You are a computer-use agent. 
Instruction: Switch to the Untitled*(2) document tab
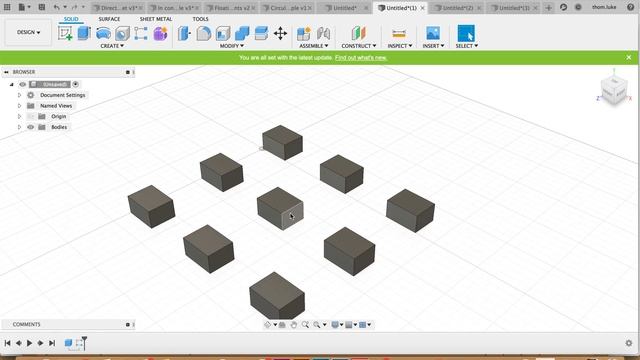tap(457, 8)
